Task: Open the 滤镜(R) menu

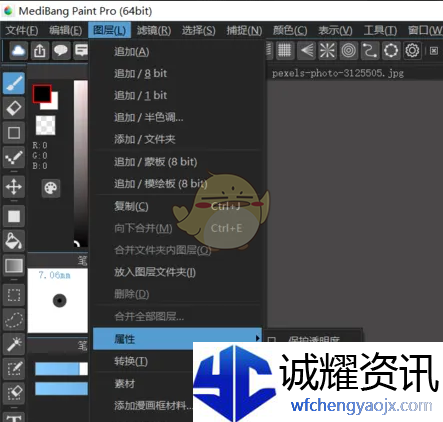Action: coord(154,31)
